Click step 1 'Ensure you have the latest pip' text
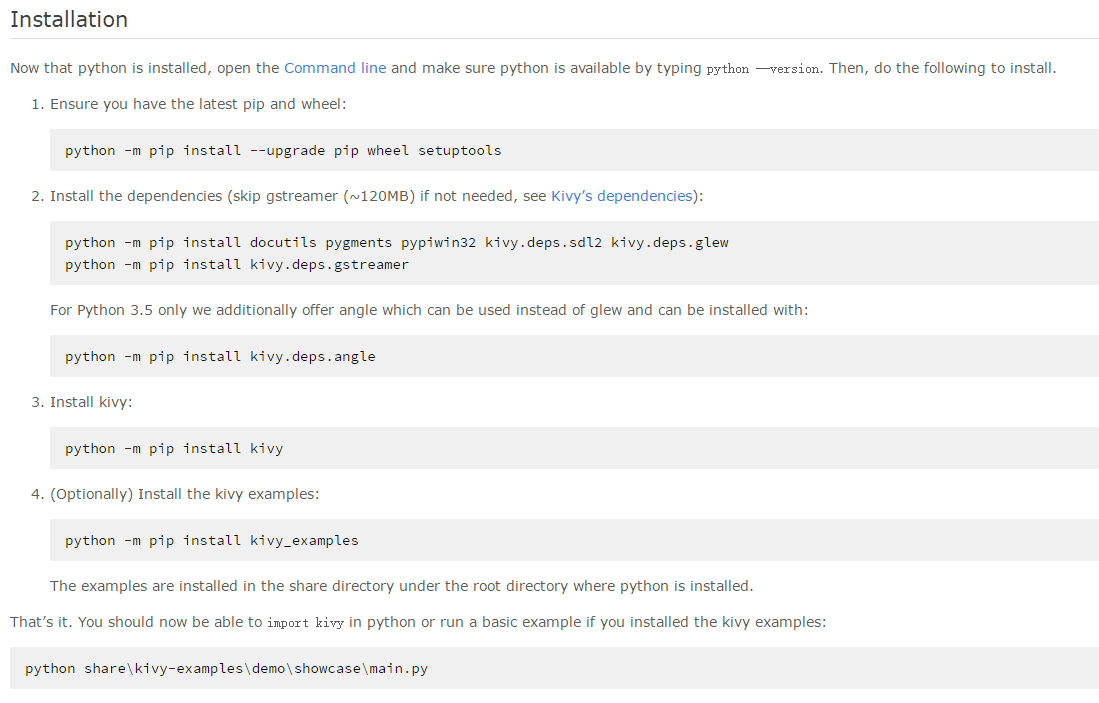The height and width of the screenshot is (703, 1099). pyautogui.click(x=198, y=104)
